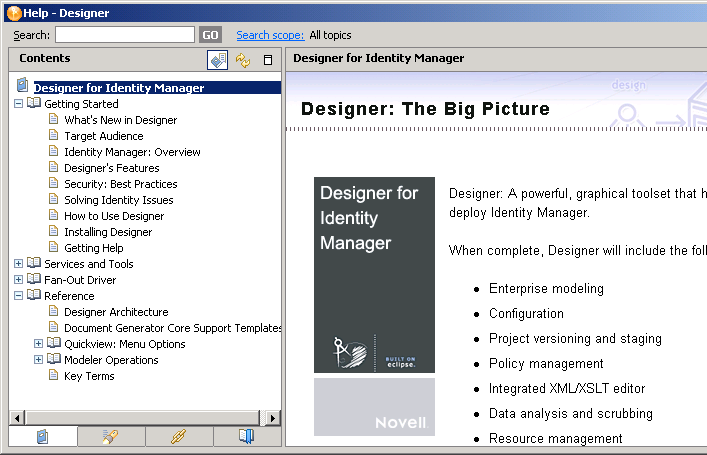Select Quickview: Menu Options label
The width and height of the screenshot is (707, 455).
[125, 344]
